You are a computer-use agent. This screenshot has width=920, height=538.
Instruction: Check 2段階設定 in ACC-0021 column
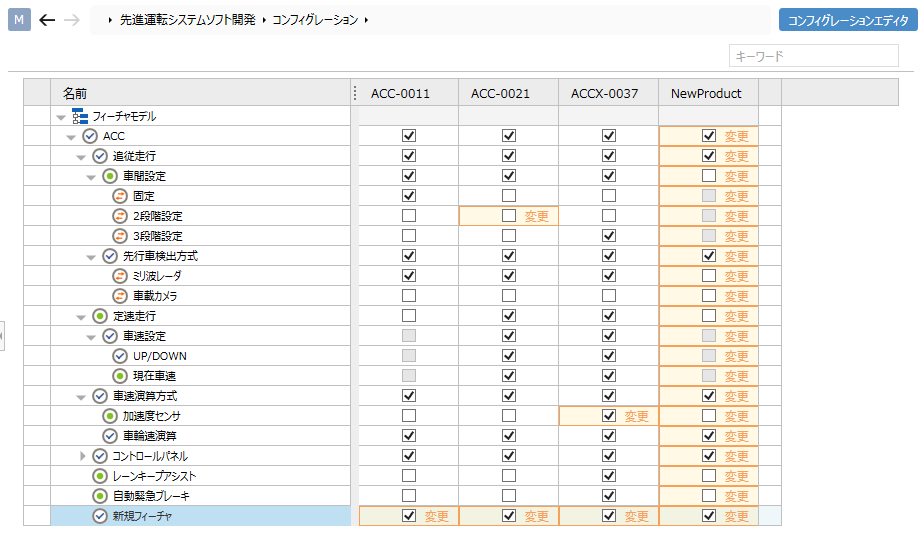[x=509, y=215]
